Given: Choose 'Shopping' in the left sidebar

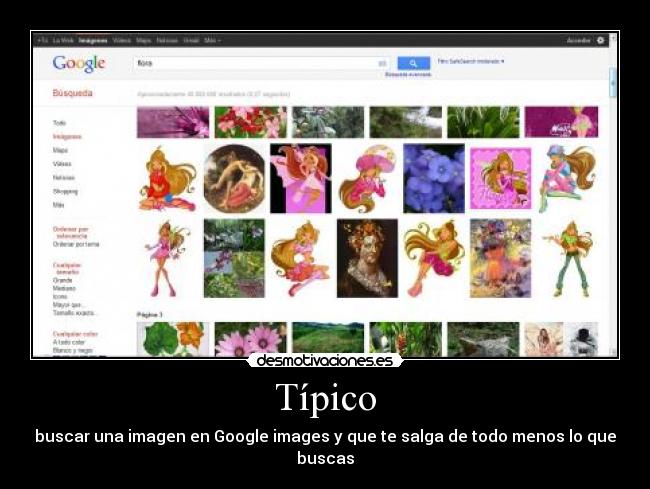Looking at the screenshot, I should [x=65, y=191].
